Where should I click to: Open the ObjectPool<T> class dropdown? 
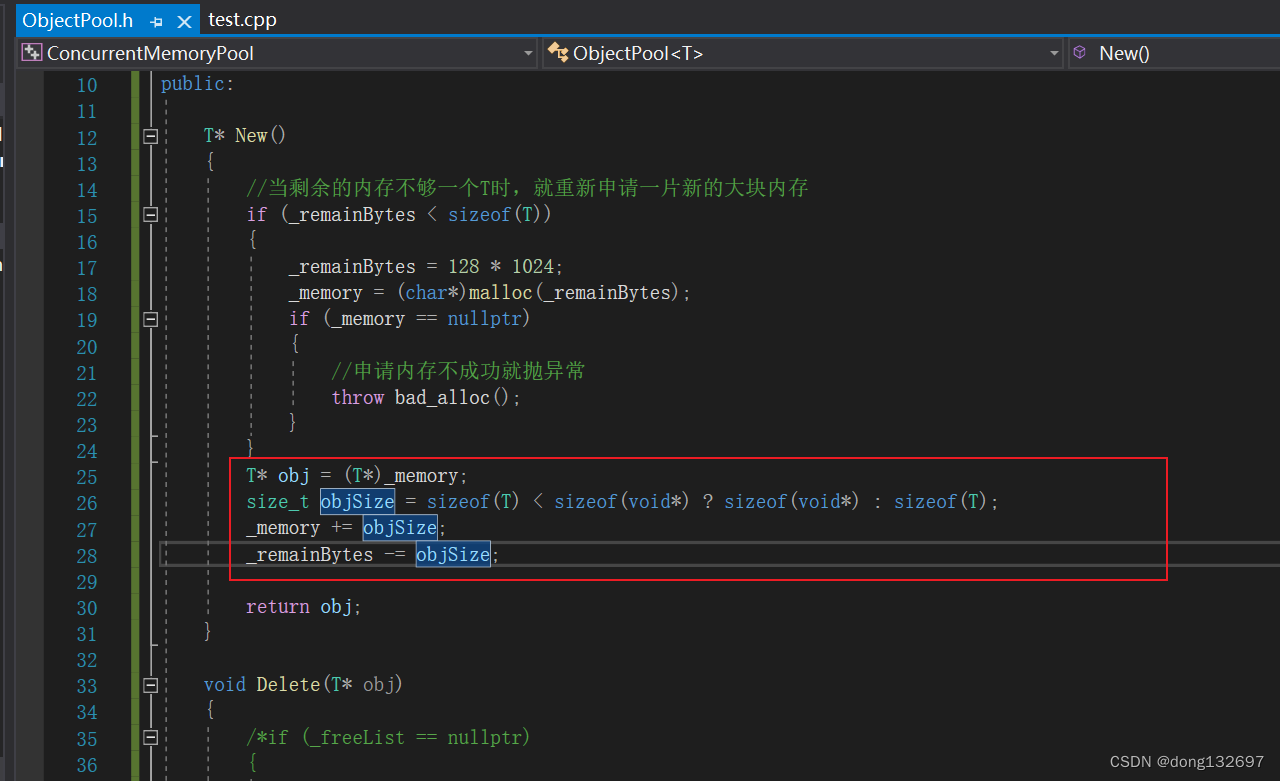pos(1054,53)
